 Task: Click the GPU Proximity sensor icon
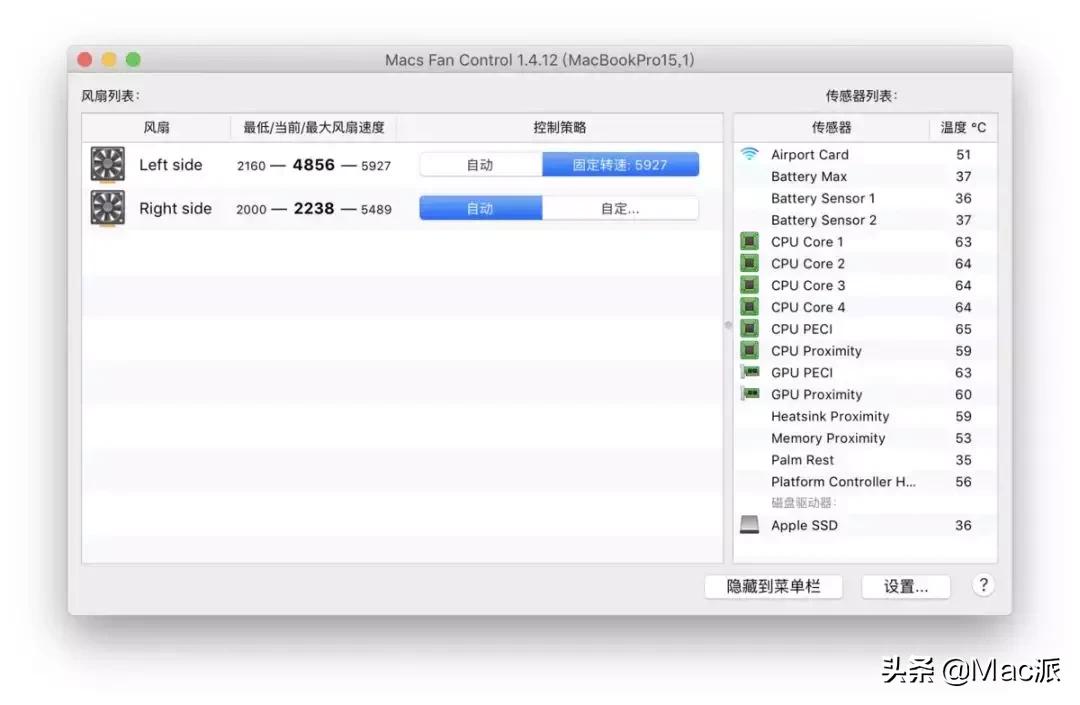749,394
